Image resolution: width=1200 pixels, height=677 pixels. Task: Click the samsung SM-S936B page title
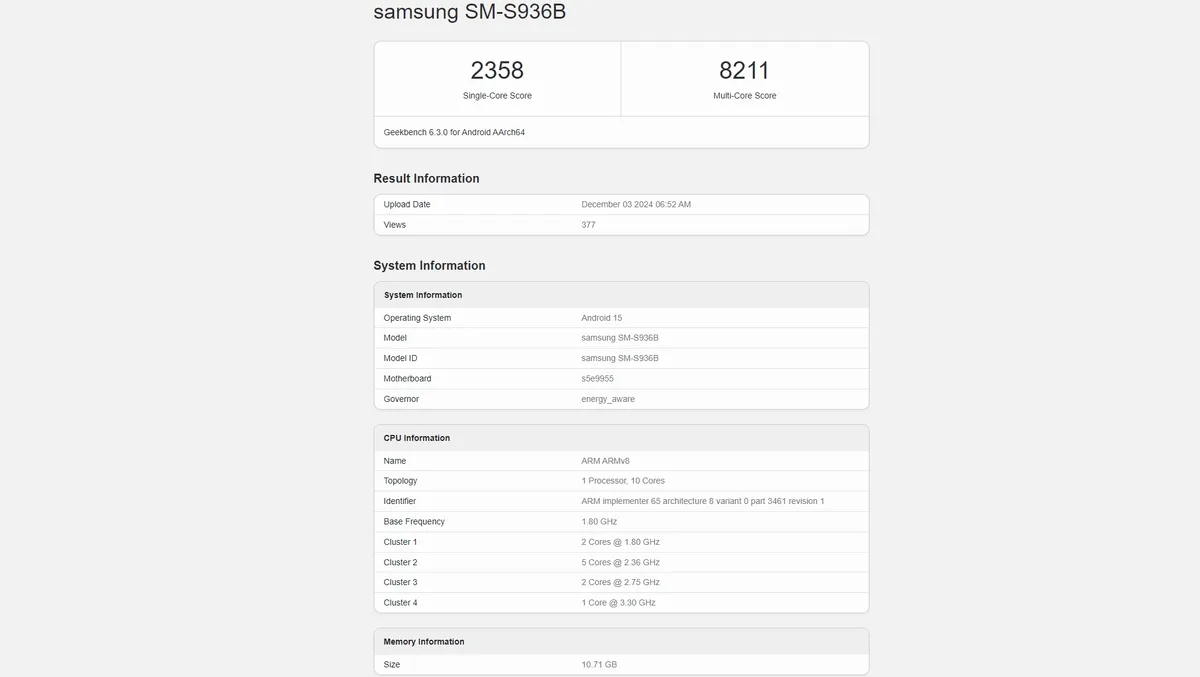[x=469, y=12]
